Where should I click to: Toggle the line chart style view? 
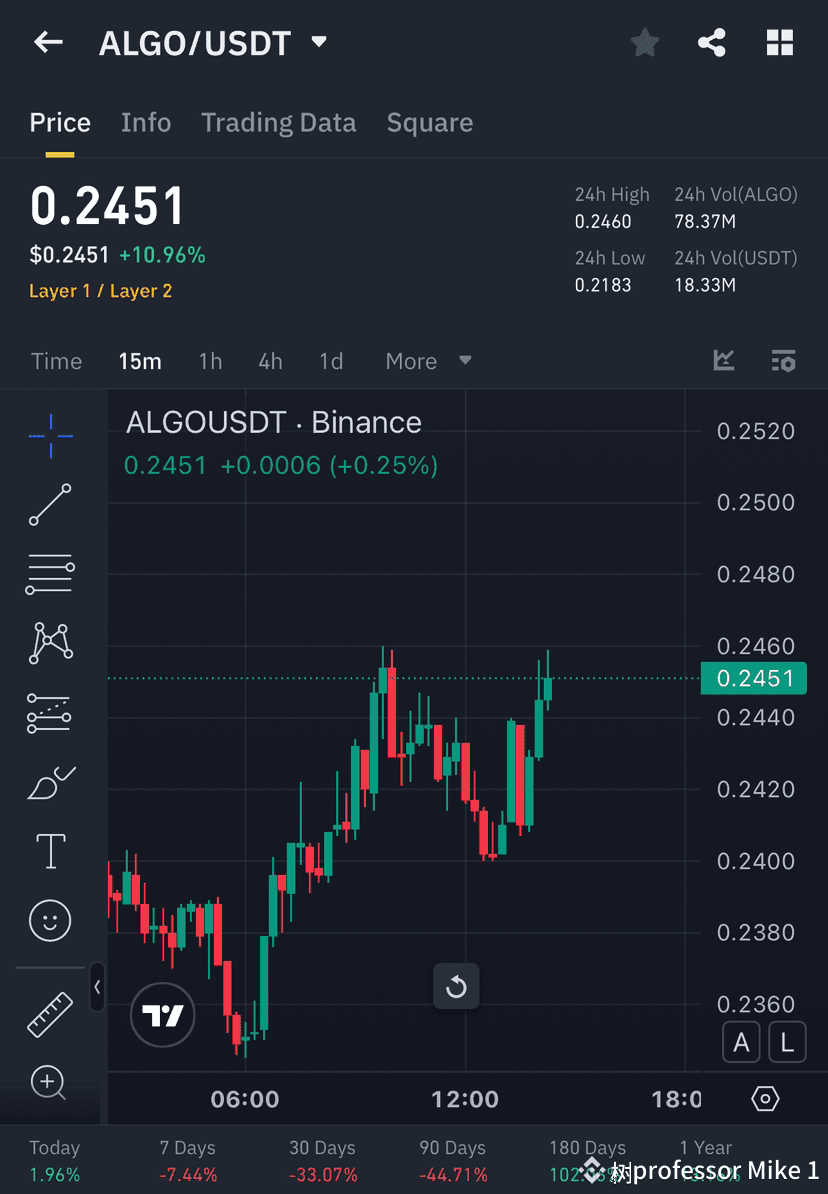pyautogui.click(x=723, y=361)
